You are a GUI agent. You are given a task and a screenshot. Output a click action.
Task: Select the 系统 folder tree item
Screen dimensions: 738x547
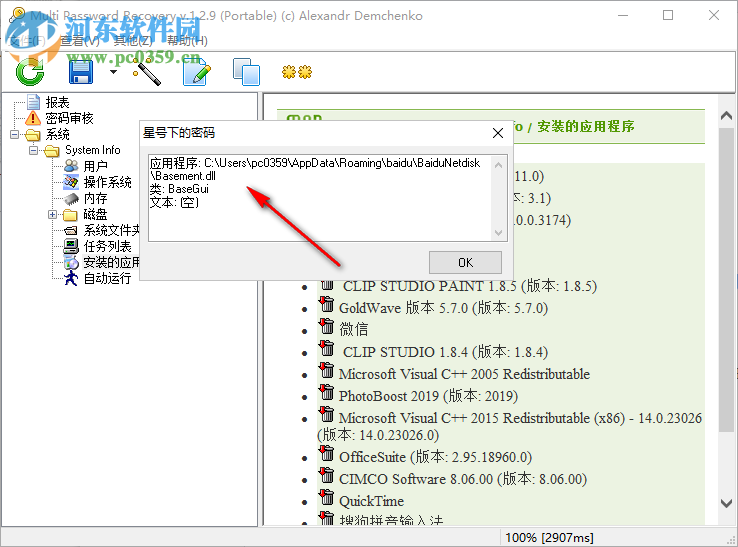click(x=57, y=135)
